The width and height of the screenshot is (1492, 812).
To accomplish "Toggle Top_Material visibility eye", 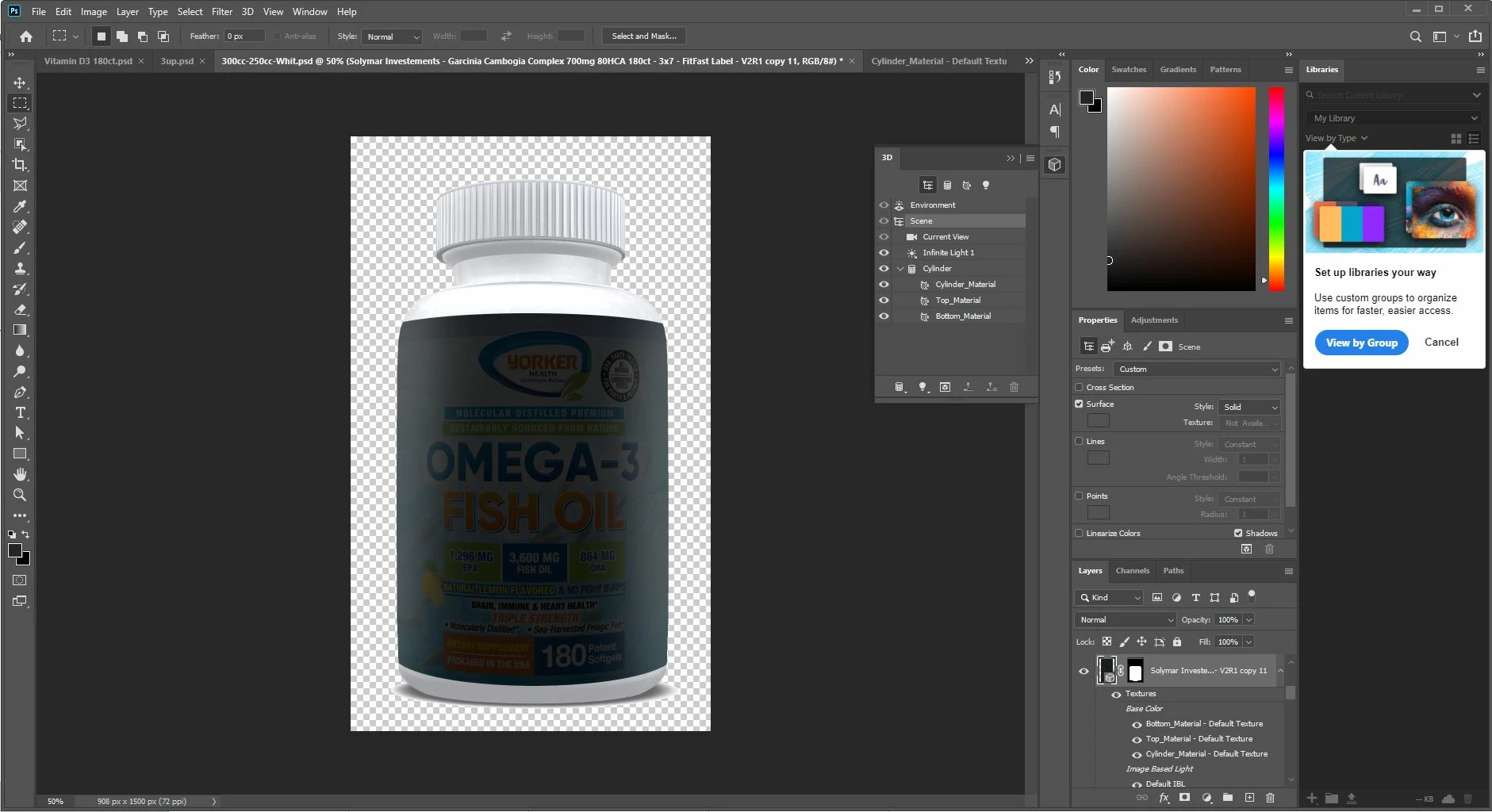I will (884, 300).
